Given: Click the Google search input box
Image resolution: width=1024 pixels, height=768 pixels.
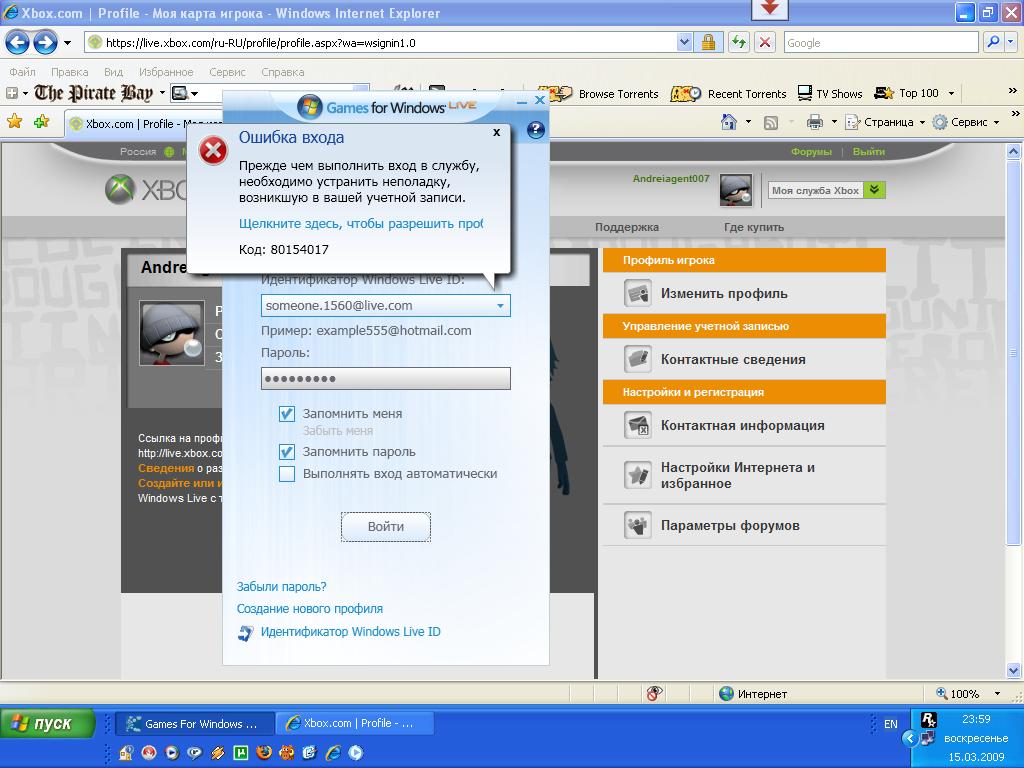Looking at the screenshot, I should pos(881,42).
